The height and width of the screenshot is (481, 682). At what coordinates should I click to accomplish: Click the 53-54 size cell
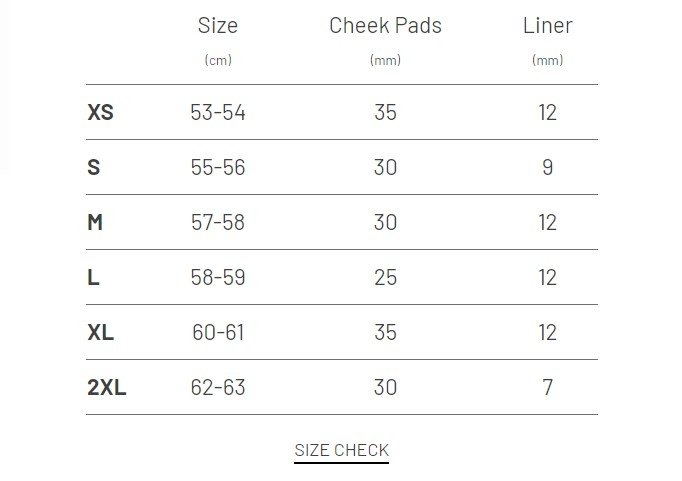(218, 112)
